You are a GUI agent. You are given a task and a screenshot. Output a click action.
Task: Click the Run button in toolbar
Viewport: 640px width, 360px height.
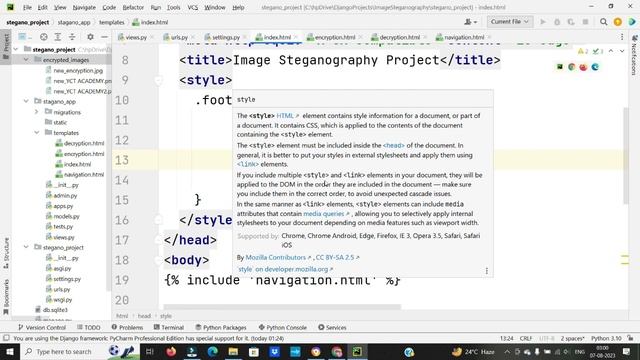pyautogui.click(x=543, y=22)
